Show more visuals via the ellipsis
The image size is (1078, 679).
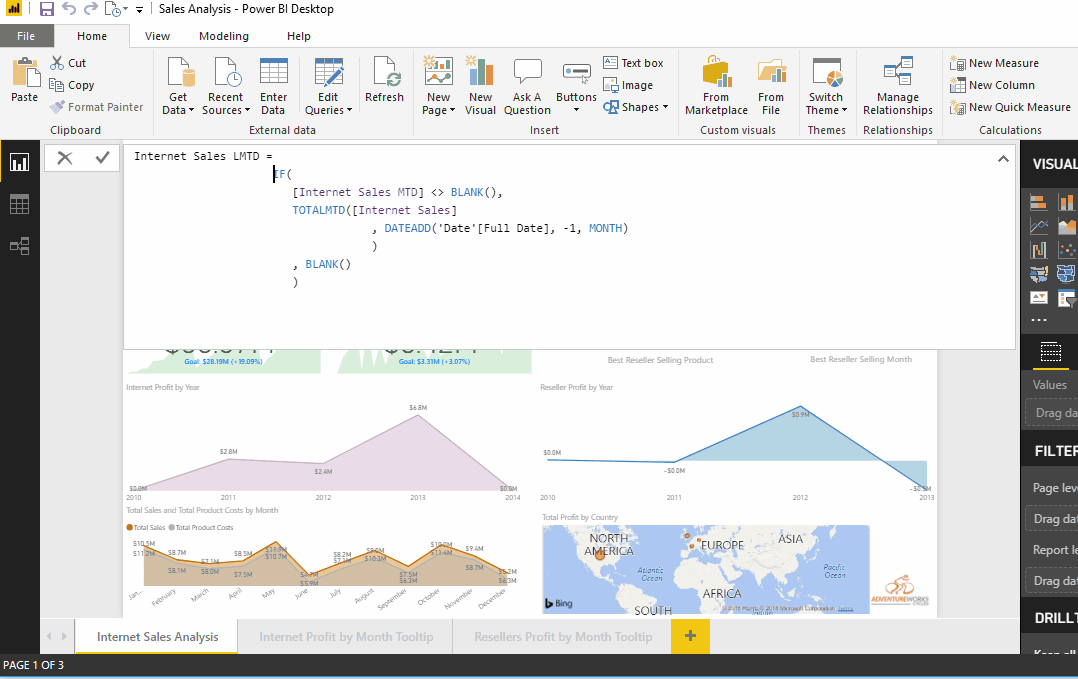pos(1039,320)
